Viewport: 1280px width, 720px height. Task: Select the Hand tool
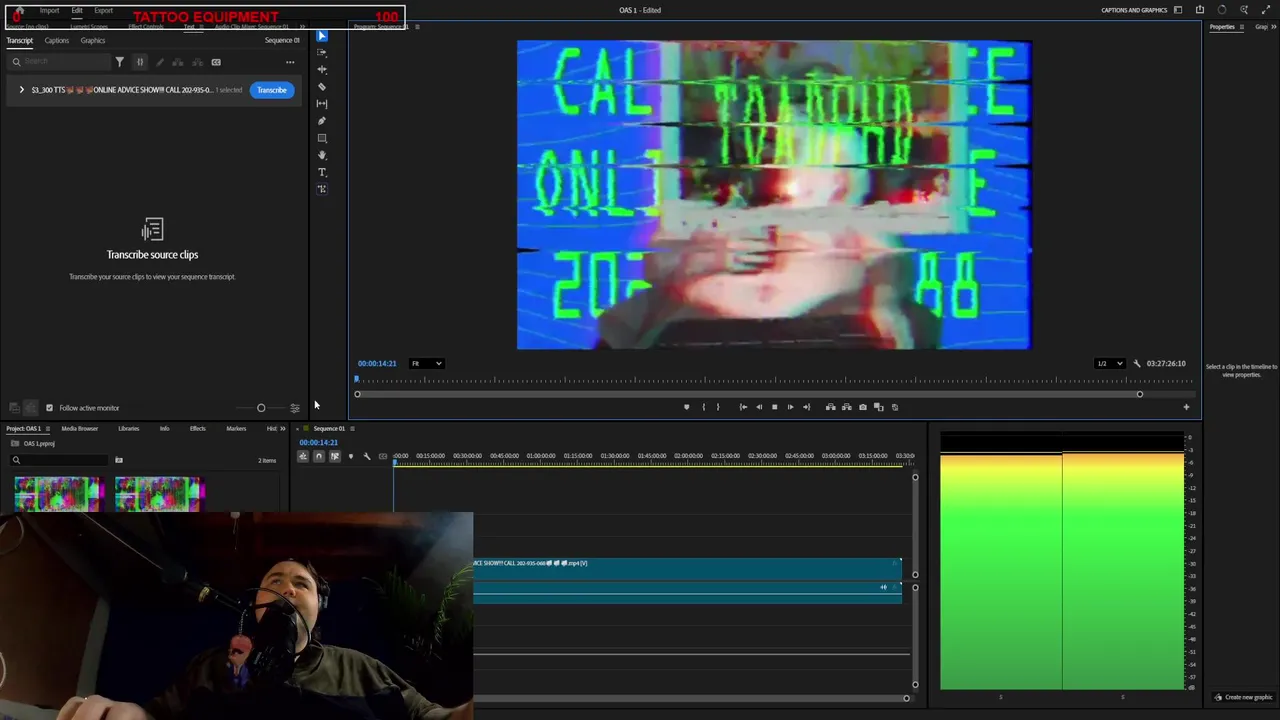tap(322, 155)
